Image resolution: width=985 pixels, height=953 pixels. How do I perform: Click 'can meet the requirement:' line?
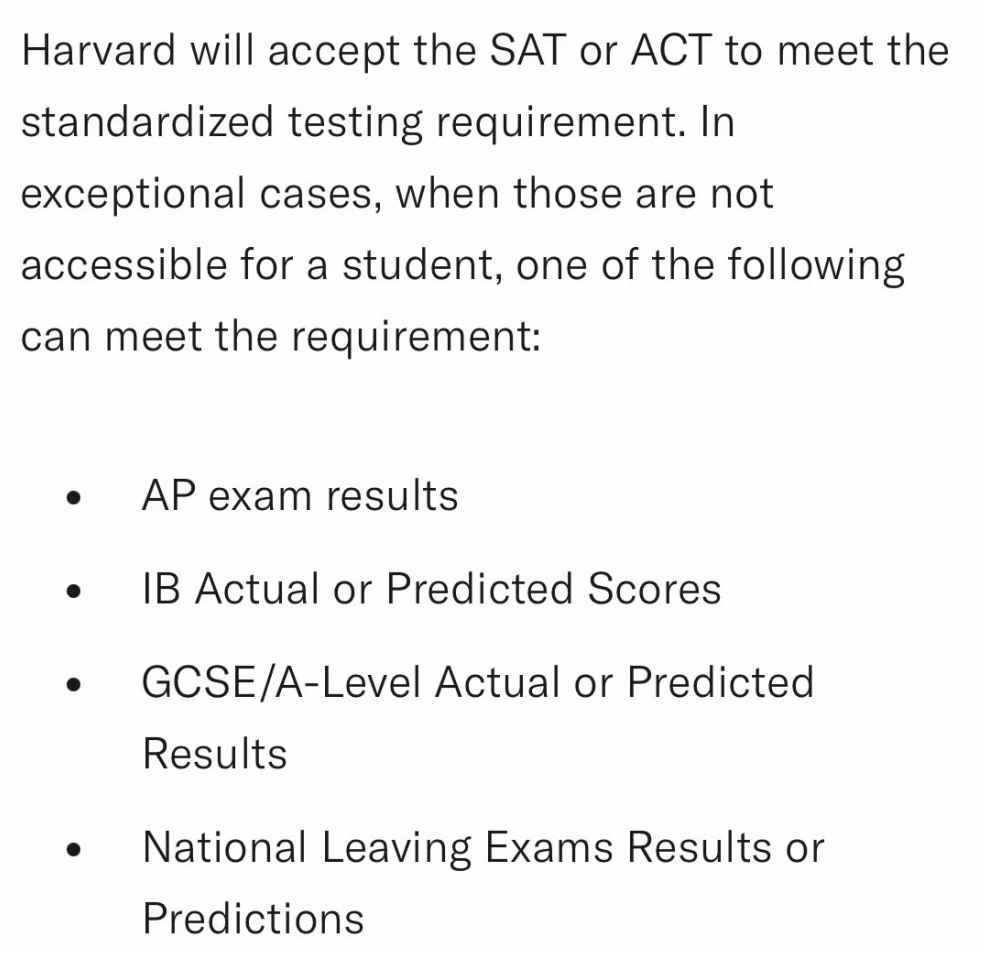(x=281, y=337)
